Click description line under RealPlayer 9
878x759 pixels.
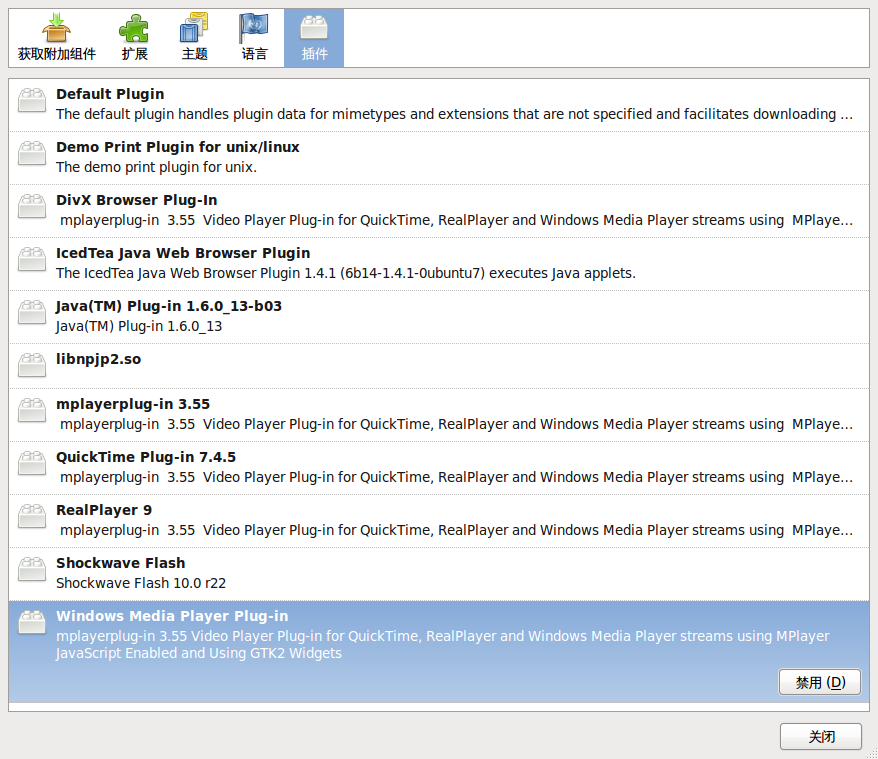(x=456, y=530)
